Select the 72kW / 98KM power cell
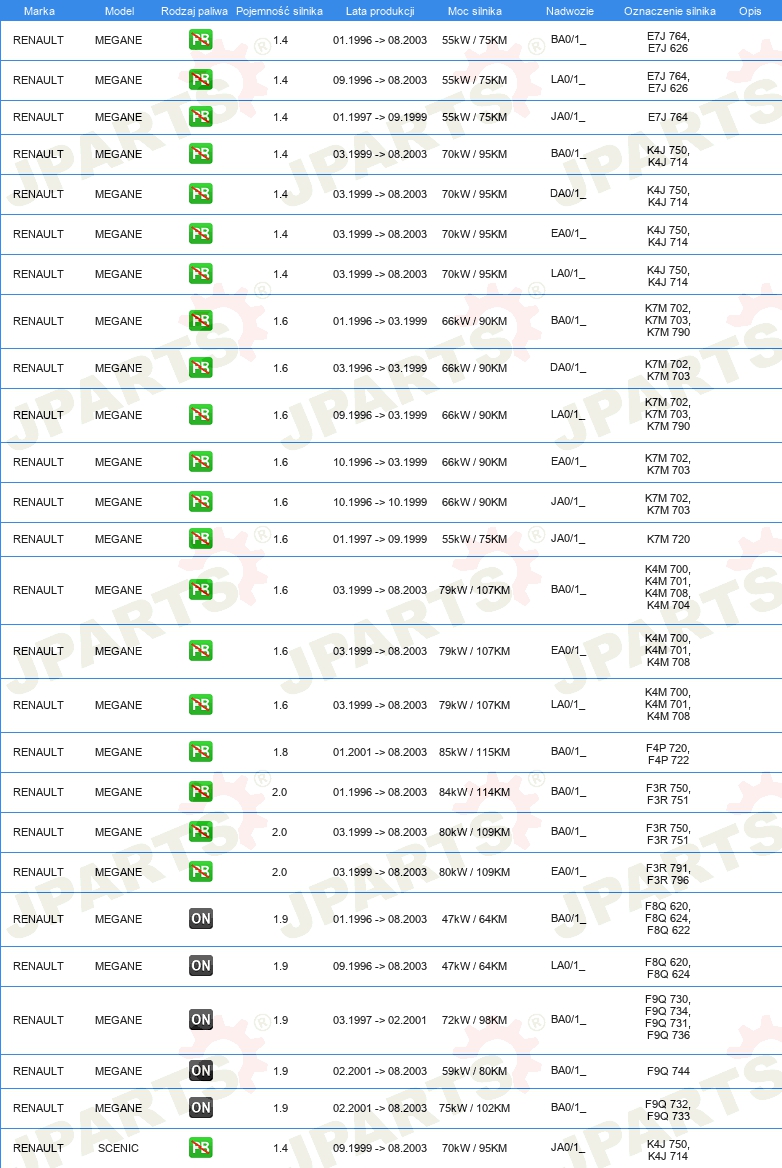782x1168 pixels. click(x=474, y=1020)
